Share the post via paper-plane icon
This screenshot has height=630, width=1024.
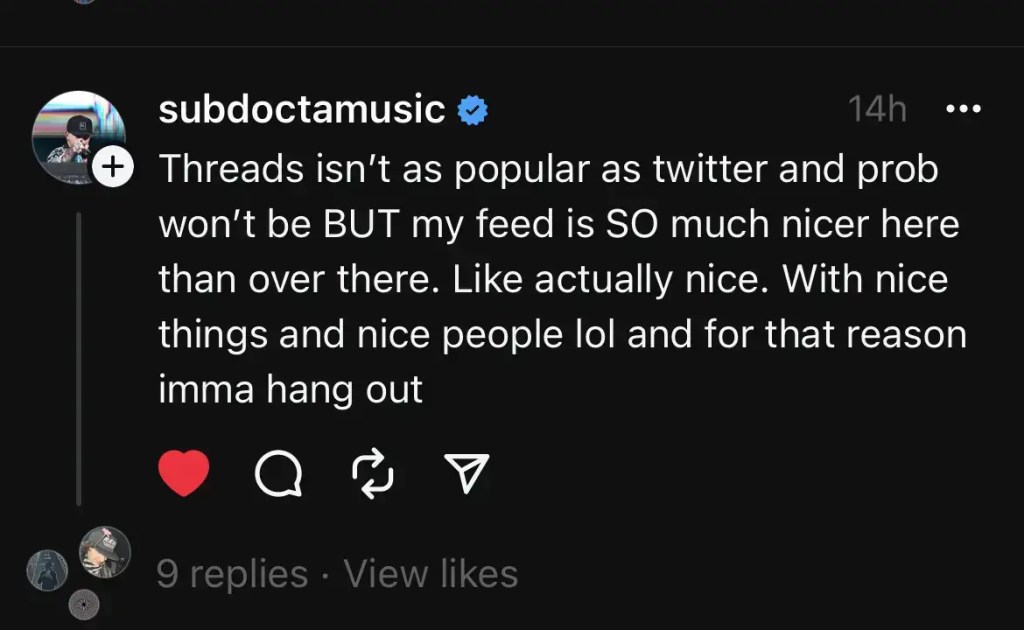466,473
